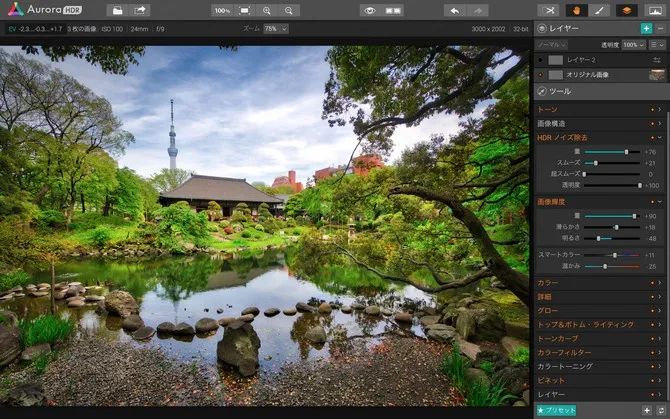670x419 pixels.
Task: Toggle visibility dot of レイヤー 2
Action: (541, 60)
